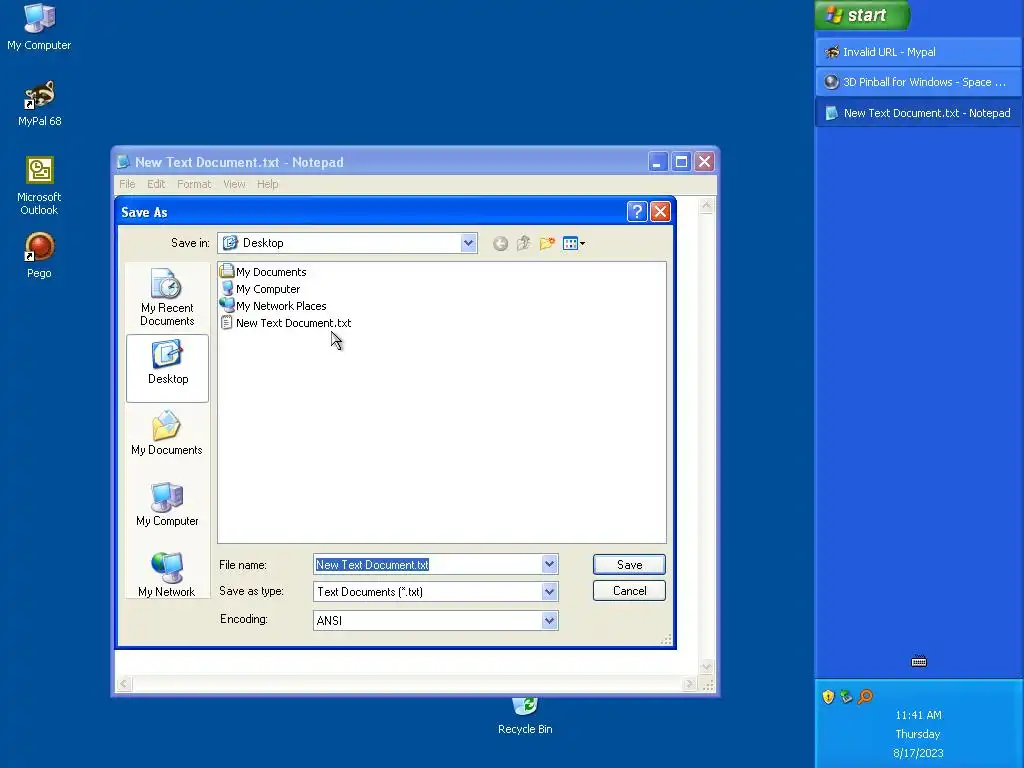
Task: Open Notepad Edit menu
Action: tap(156, 184)
